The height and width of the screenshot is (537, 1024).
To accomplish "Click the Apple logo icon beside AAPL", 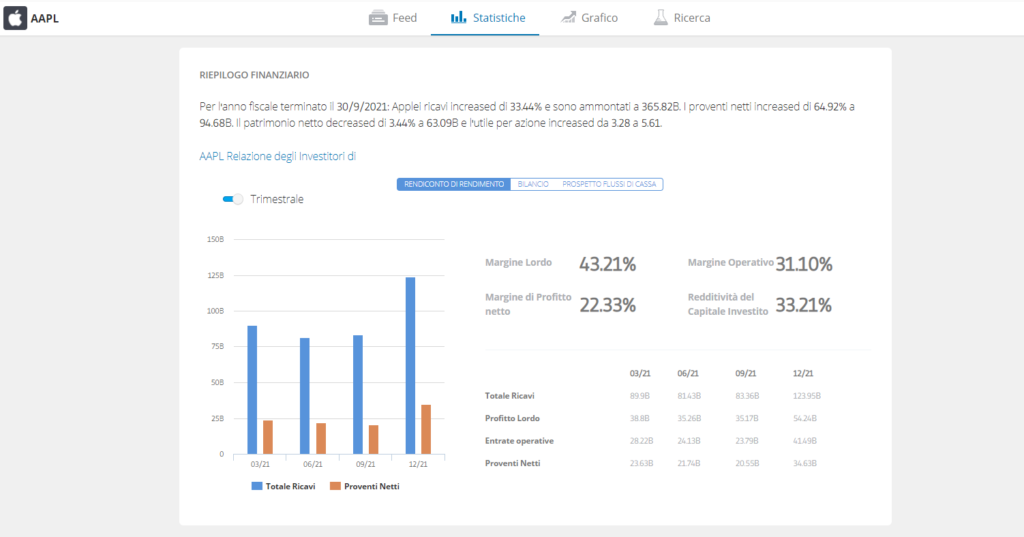I will [15, 18].
